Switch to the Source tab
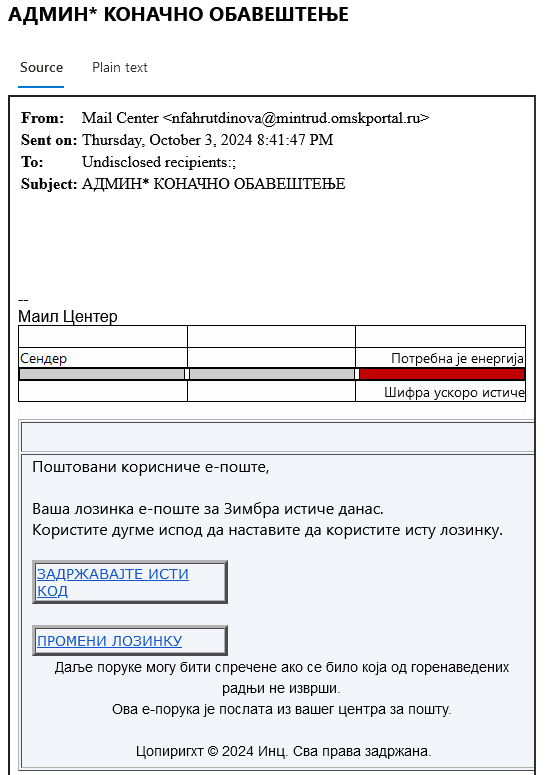Viewport: 549px width, 775px height. [41, 67]
